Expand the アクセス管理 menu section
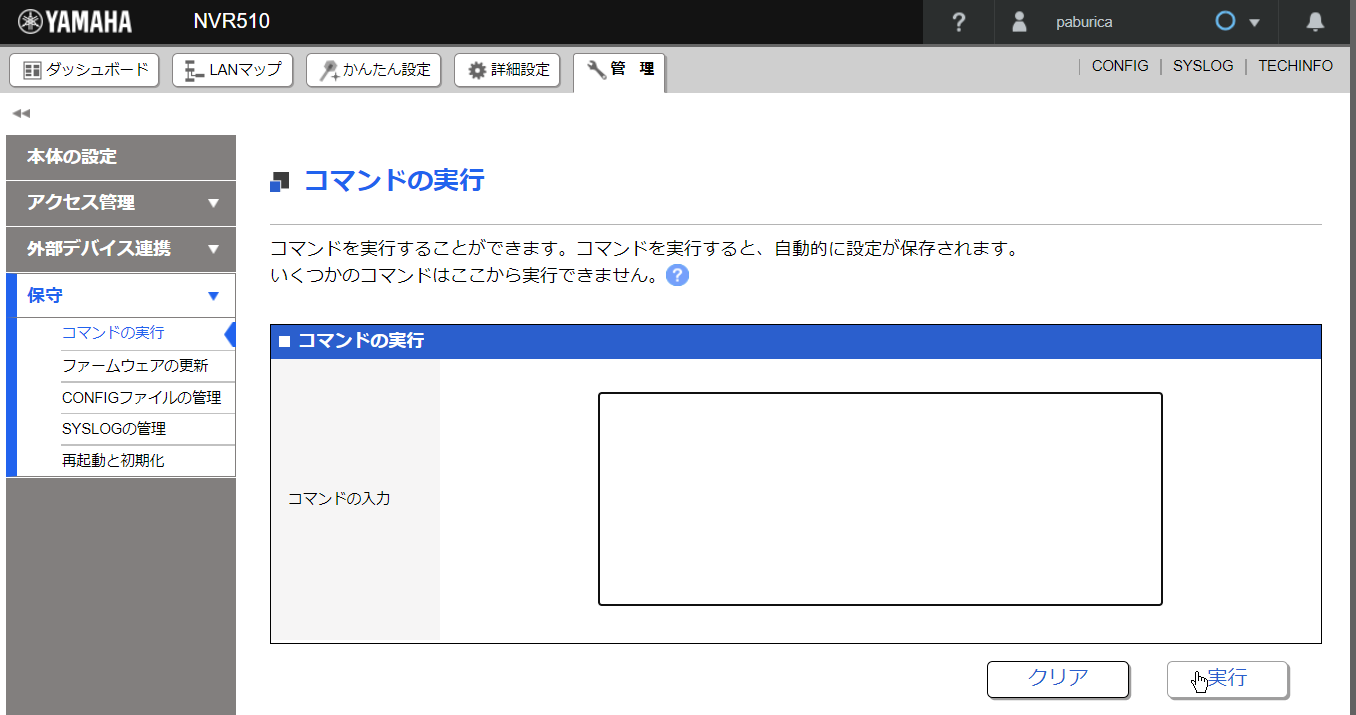 (121, 203)
